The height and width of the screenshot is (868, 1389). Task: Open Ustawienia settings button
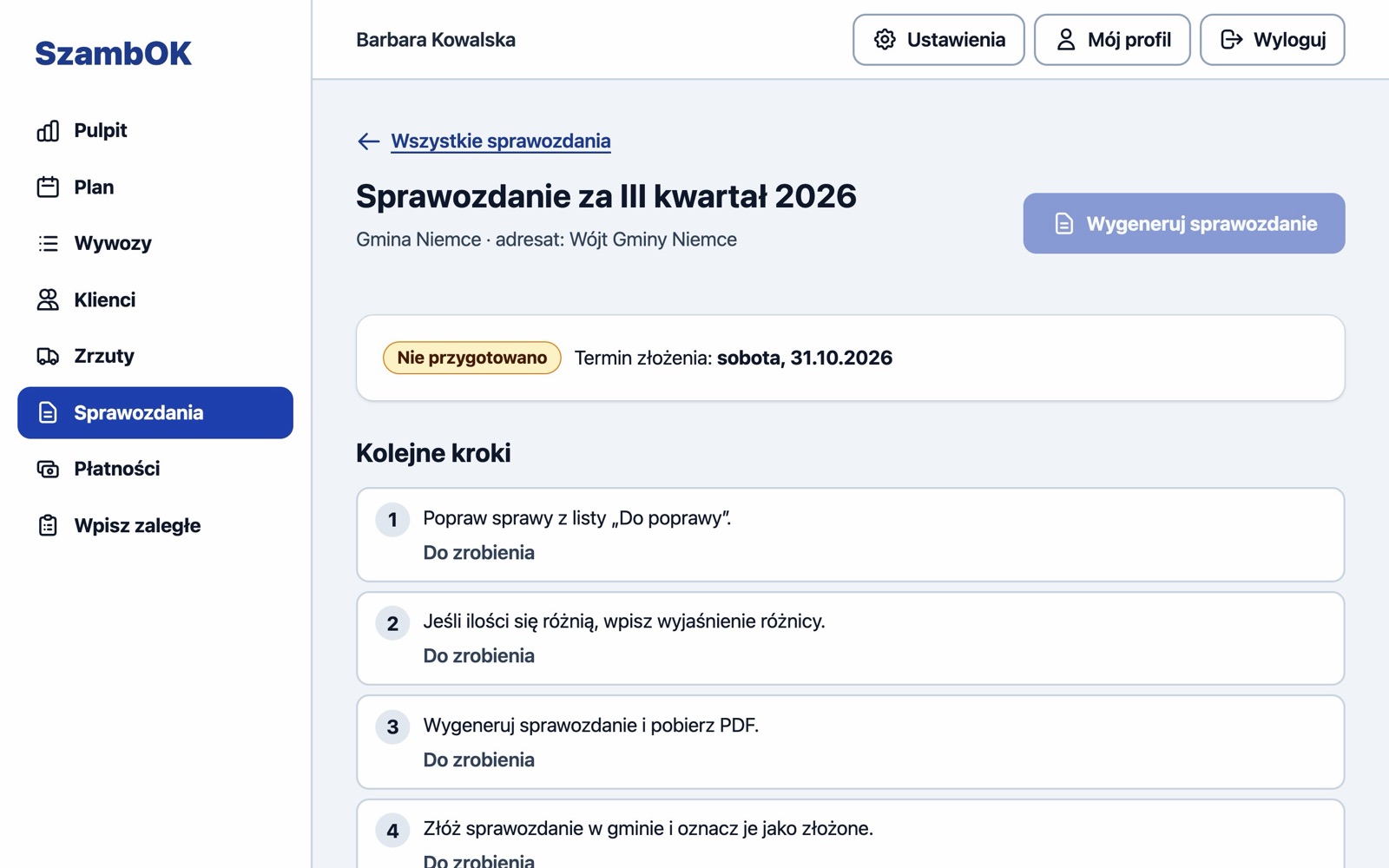[938, 40]
